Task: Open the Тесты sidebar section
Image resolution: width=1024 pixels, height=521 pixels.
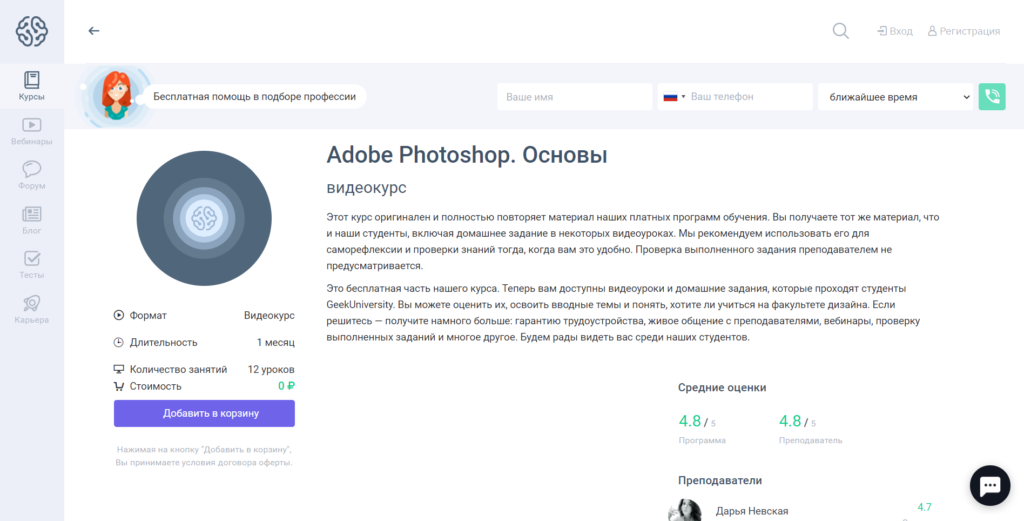Action: click(32, 265)
